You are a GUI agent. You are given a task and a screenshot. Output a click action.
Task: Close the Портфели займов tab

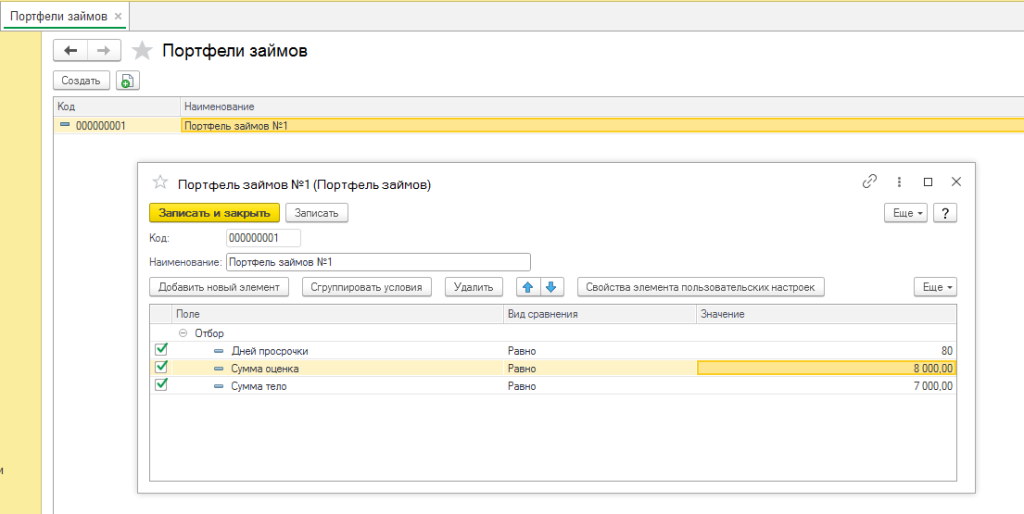click(118, 16)
